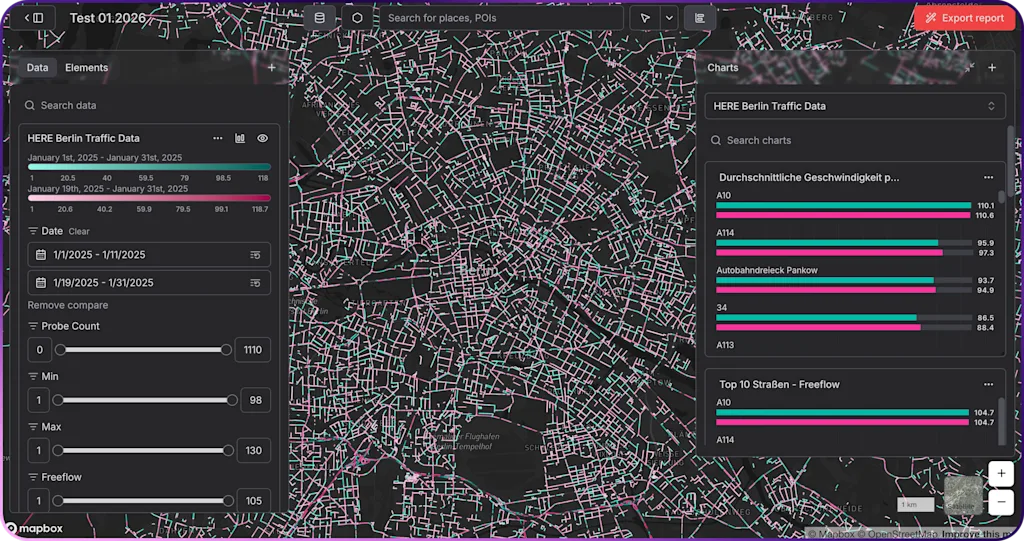Viewport: 1024px width, 541px height.
Task: Switch to the Elements tab
Action: click(x=86, y=68)
